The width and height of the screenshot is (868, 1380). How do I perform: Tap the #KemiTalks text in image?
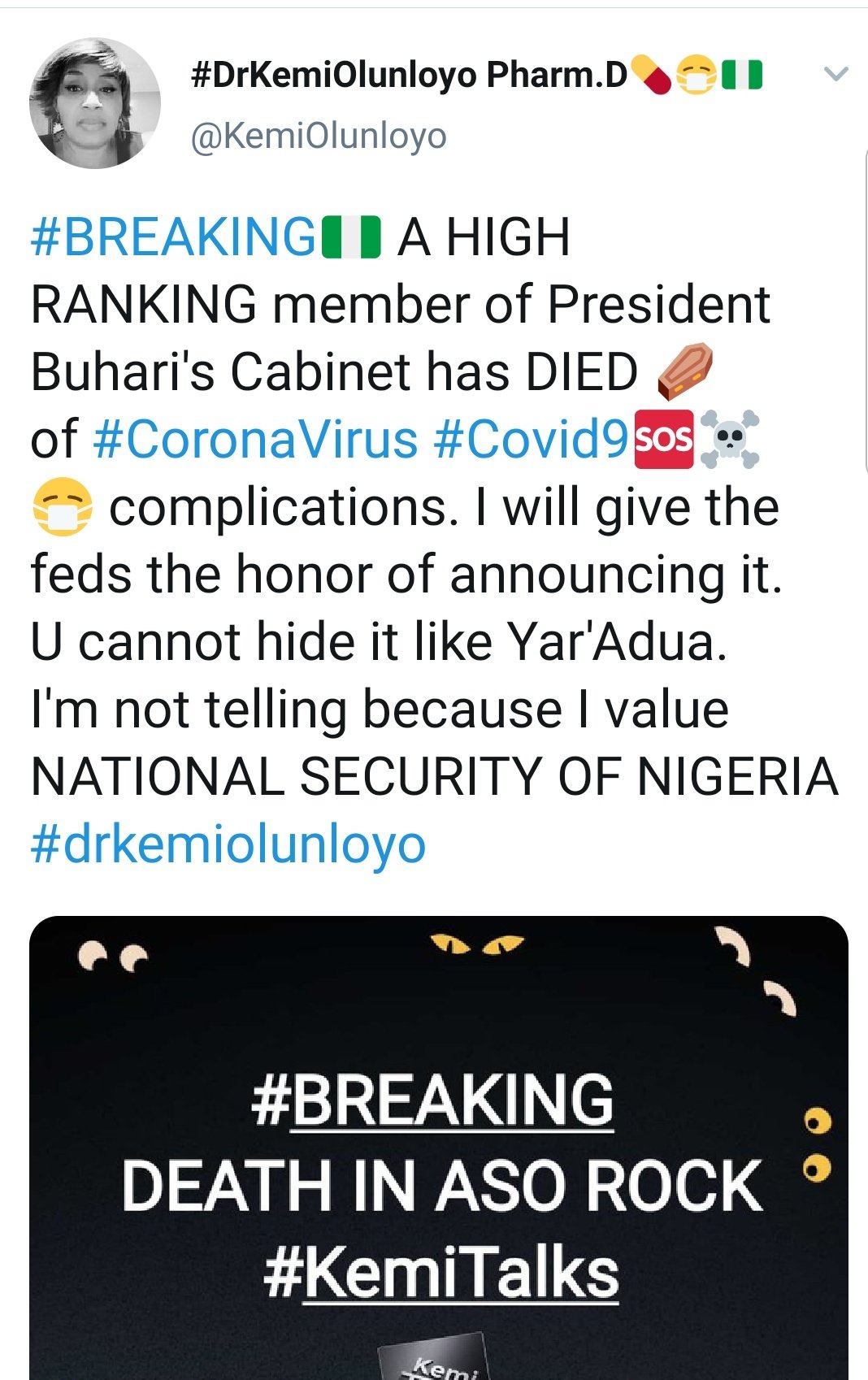pos(441,1274)
